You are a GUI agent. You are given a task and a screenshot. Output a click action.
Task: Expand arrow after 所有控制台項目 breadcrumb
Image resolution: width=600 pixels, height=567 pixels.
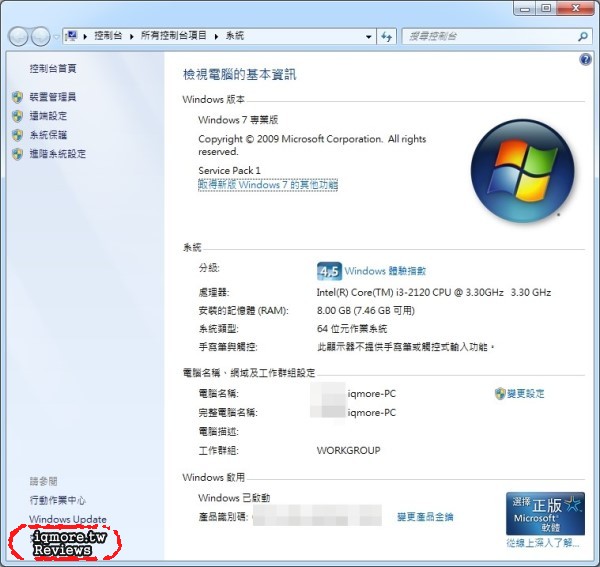[x=216, y=36]
